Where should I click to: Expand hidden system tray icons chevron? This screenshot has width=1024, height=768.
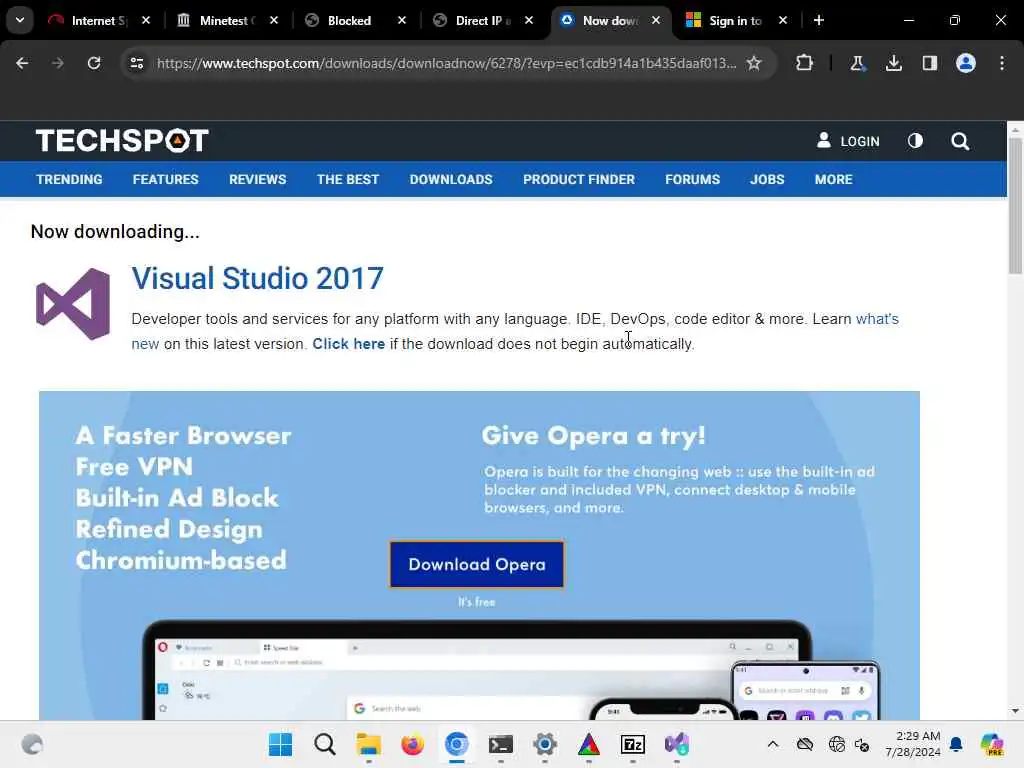pyautogui.click(x=773, y=744)
